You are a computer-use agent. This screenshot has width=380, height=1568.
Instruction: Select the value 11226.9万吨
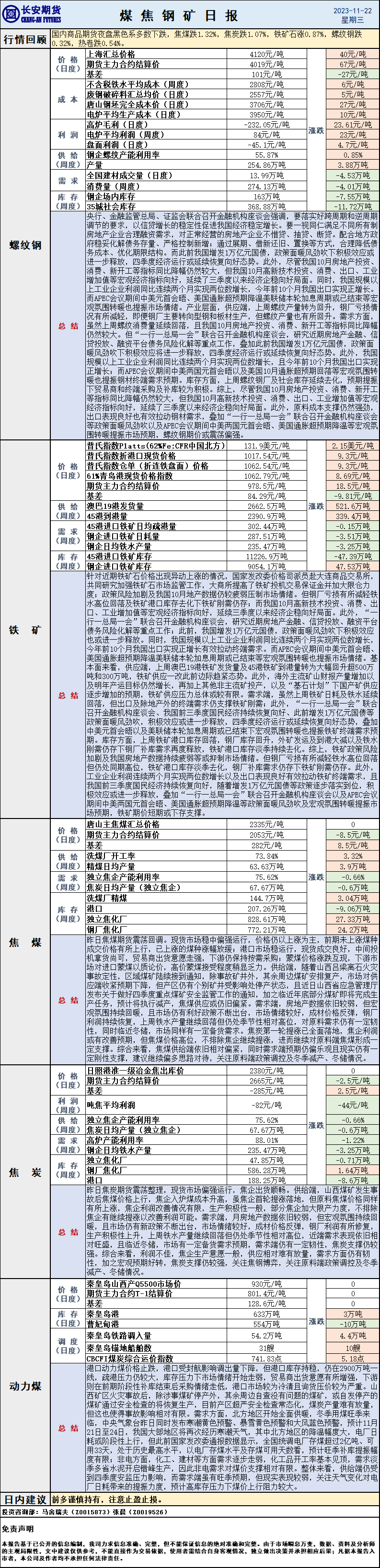267,556
